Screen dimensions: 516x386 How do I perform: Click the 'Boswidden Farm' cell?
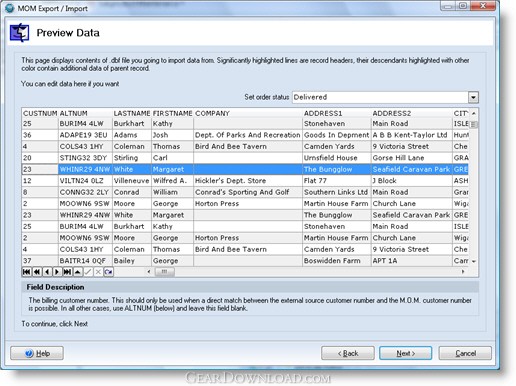[337, 261]
